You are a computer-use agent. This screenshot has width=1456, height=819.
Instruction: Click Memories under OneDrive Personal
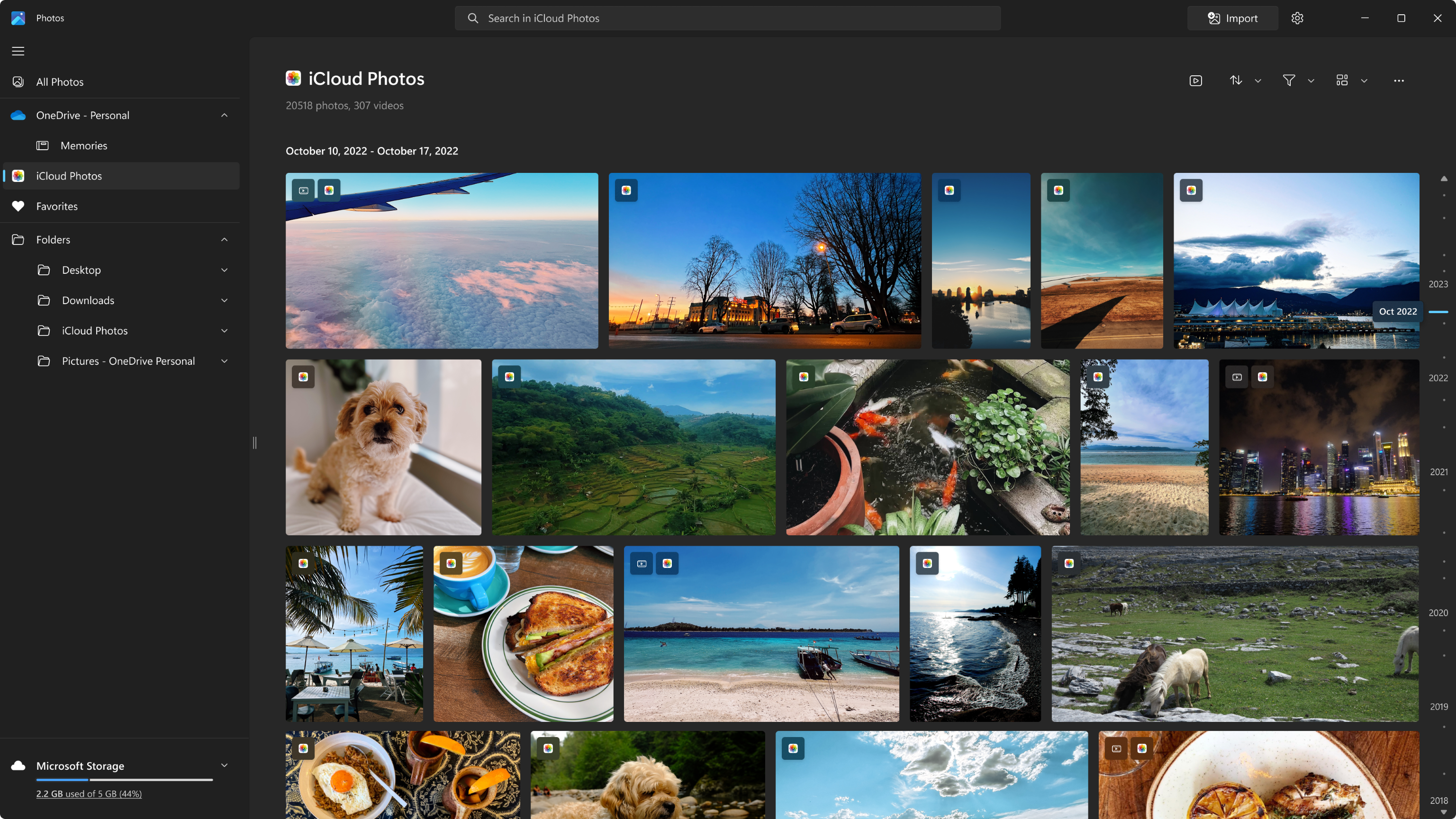[x=83, y=145]
